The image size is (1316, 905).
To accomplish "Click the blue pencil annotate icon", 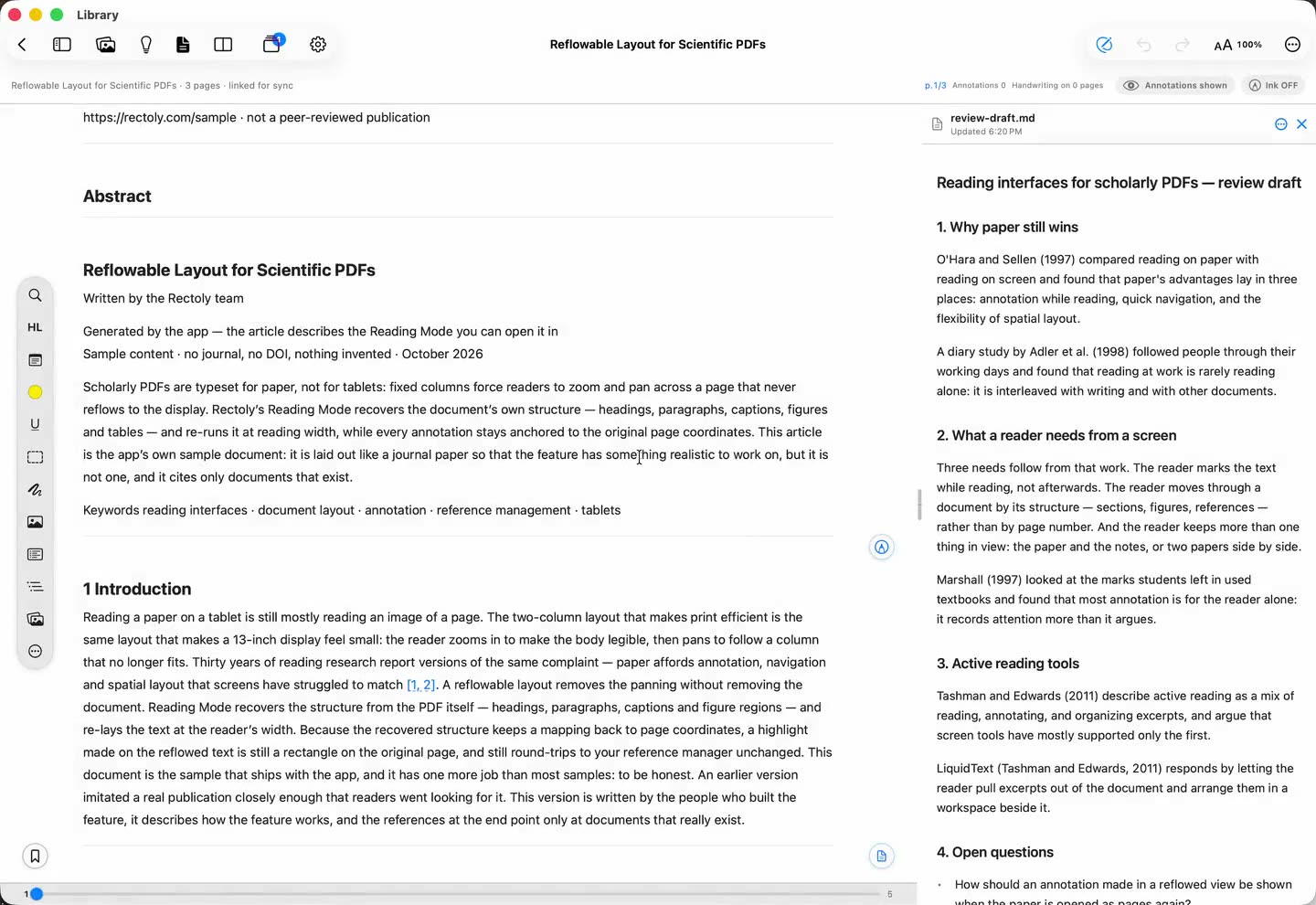I will [1104, 44].
